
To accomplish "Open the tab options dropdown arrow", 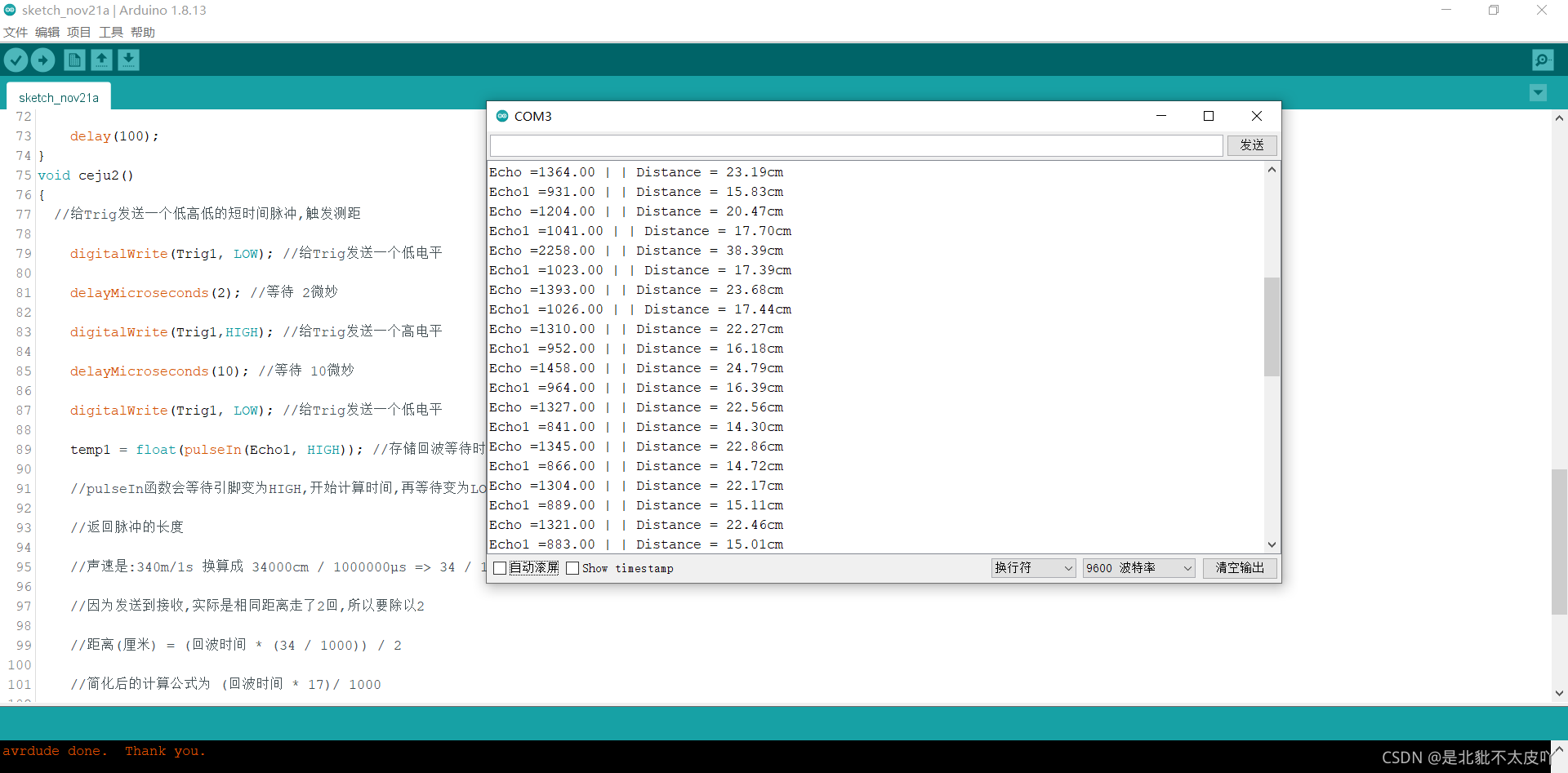I will [x=1538, y=93].
